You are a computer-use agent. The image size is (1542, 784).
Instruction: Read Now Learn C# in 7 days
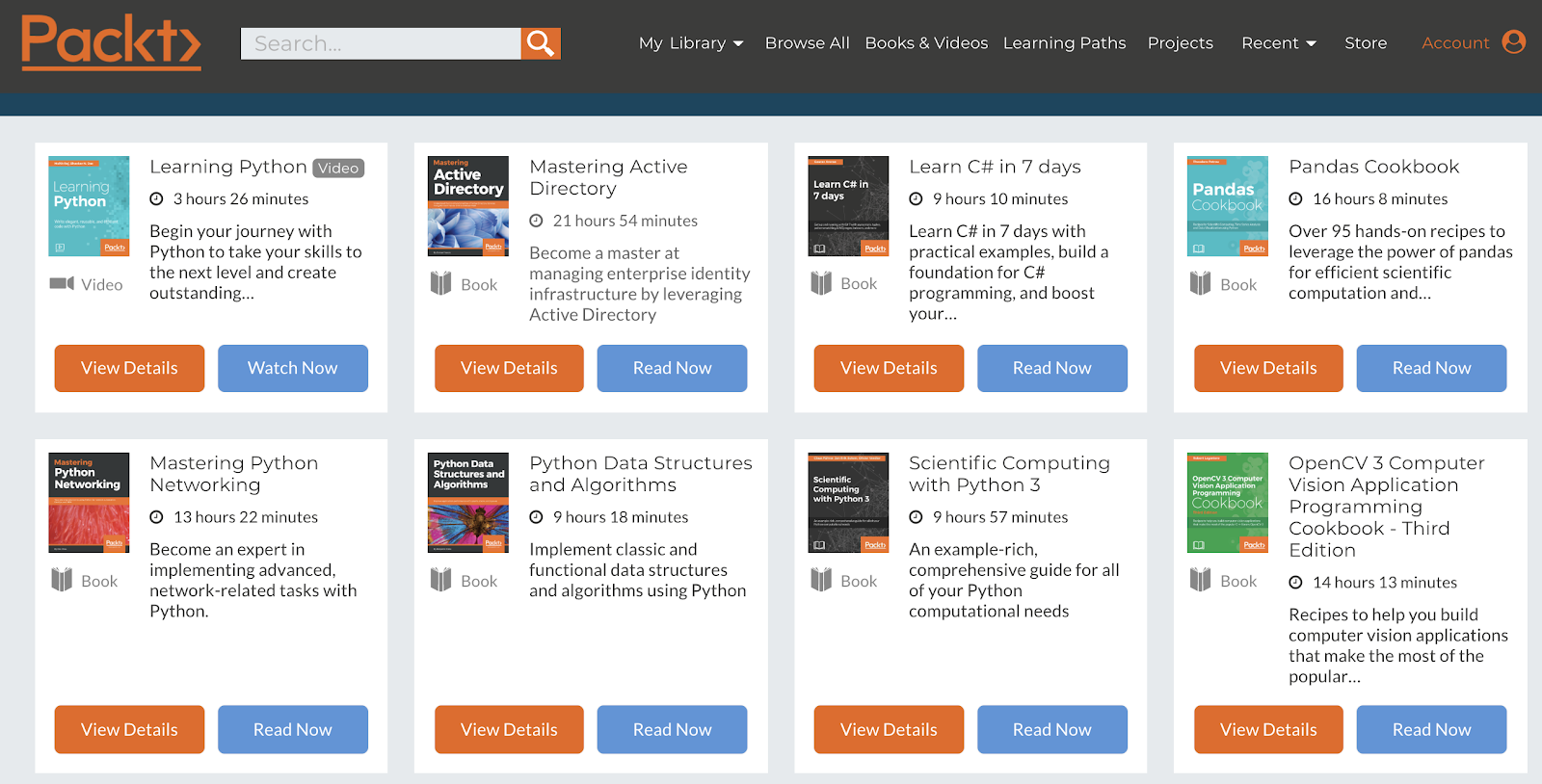click(1052, 368)
